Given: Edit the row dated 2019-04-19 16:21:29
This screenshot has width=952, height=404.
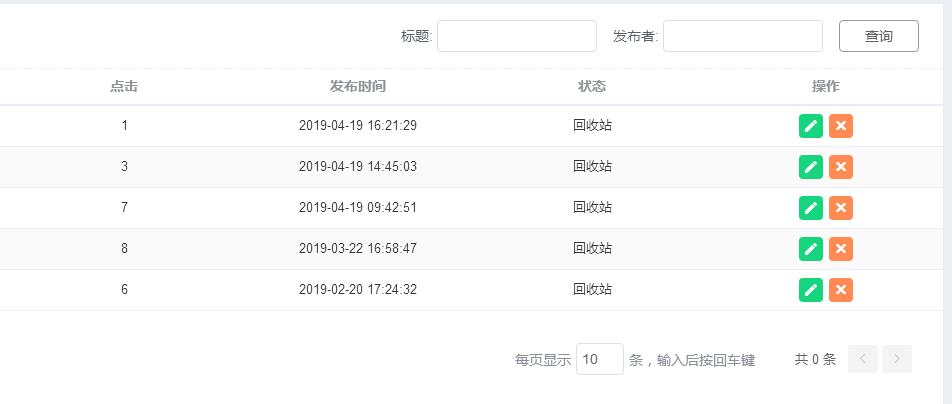Looking at the screenshot, I should (x=811, y=126).
